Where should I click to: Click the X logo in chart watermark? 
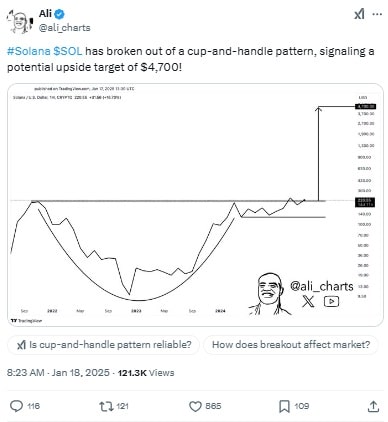click(x=308, y=301)
